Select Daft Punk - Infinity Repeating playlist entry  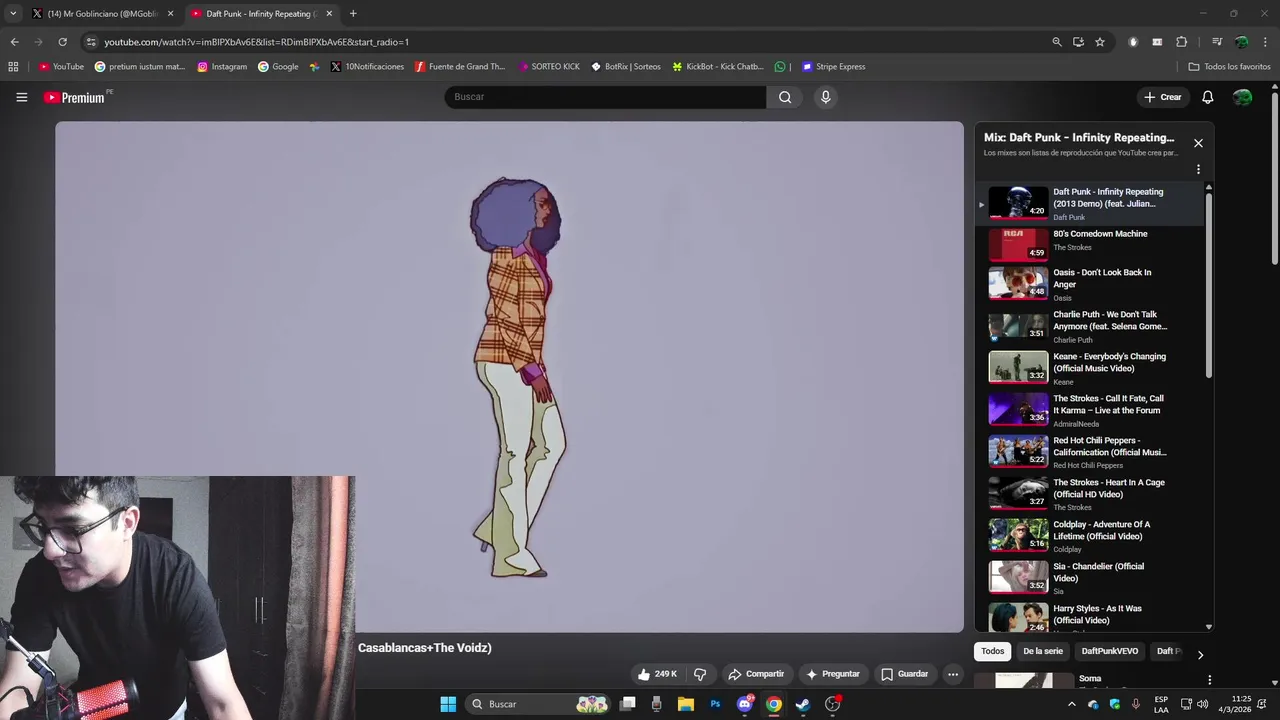[1090, 203]
